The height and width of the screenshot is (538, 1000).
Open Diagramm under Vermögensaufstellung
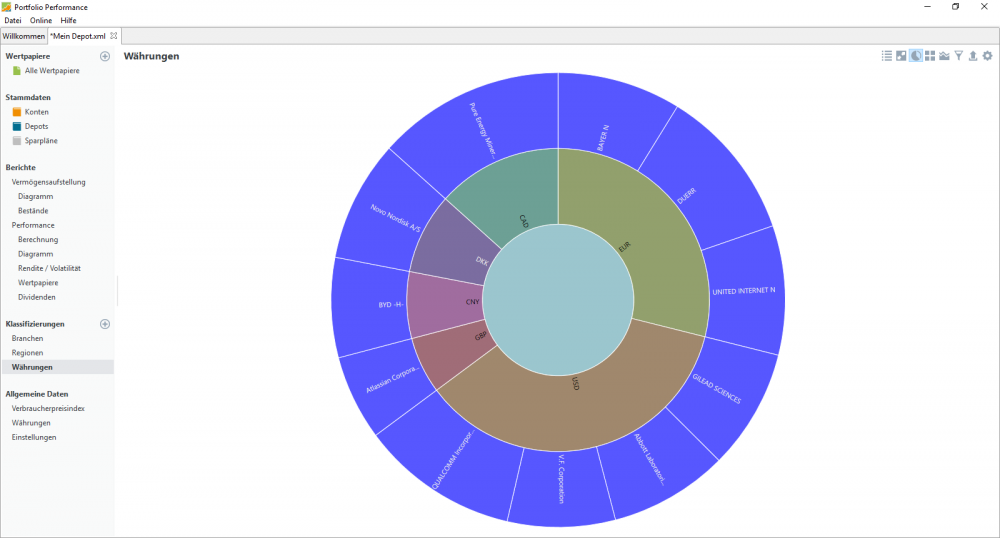(36, 196)
